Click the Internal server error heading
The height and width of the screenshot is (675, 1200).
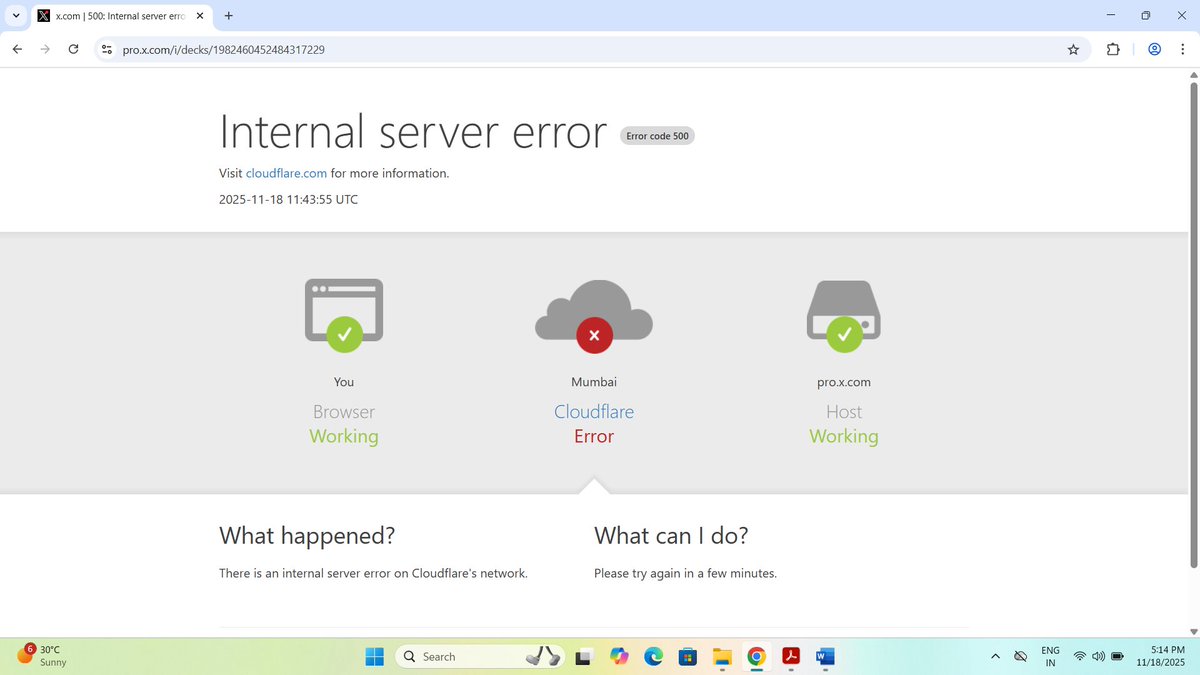click(413, 132)
